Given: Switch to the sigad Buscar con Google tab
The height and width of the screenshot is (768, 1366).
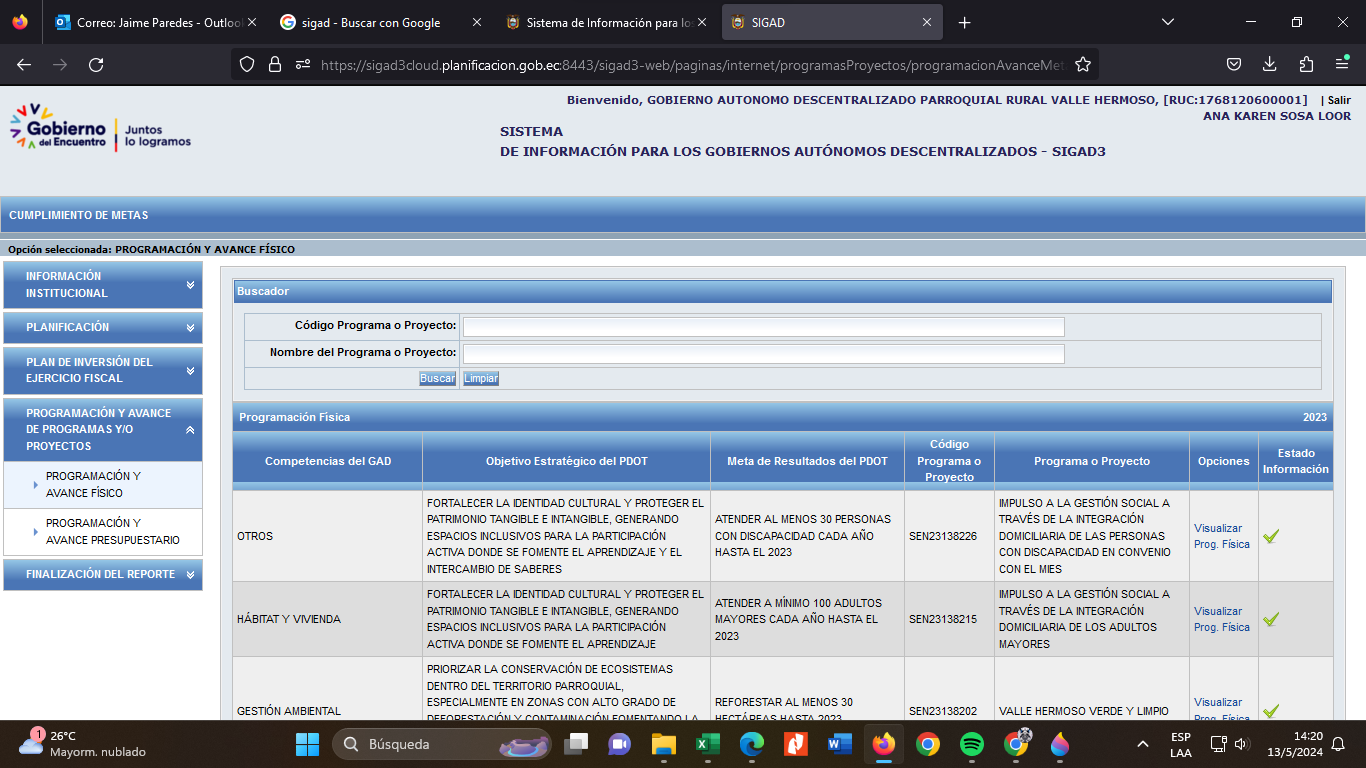Looking at the screenshot, I should click(370, 22).
